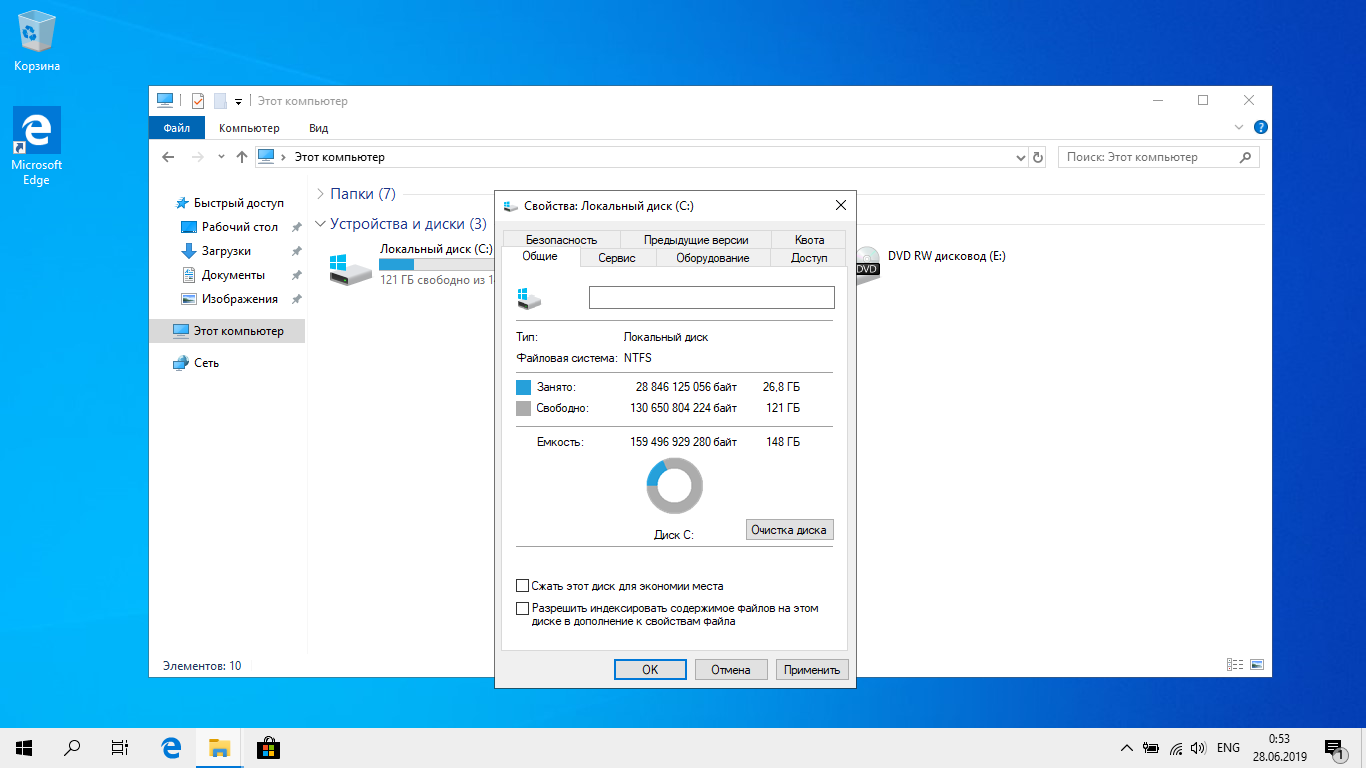Open the Microsoft Store taskbar icon

[267, 747]
